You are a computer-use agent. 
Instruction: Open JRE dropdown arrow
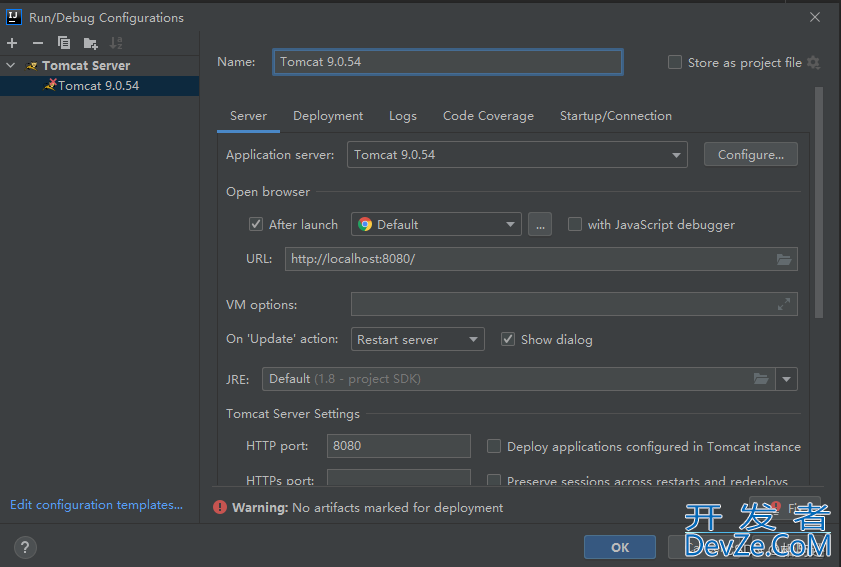786,379
